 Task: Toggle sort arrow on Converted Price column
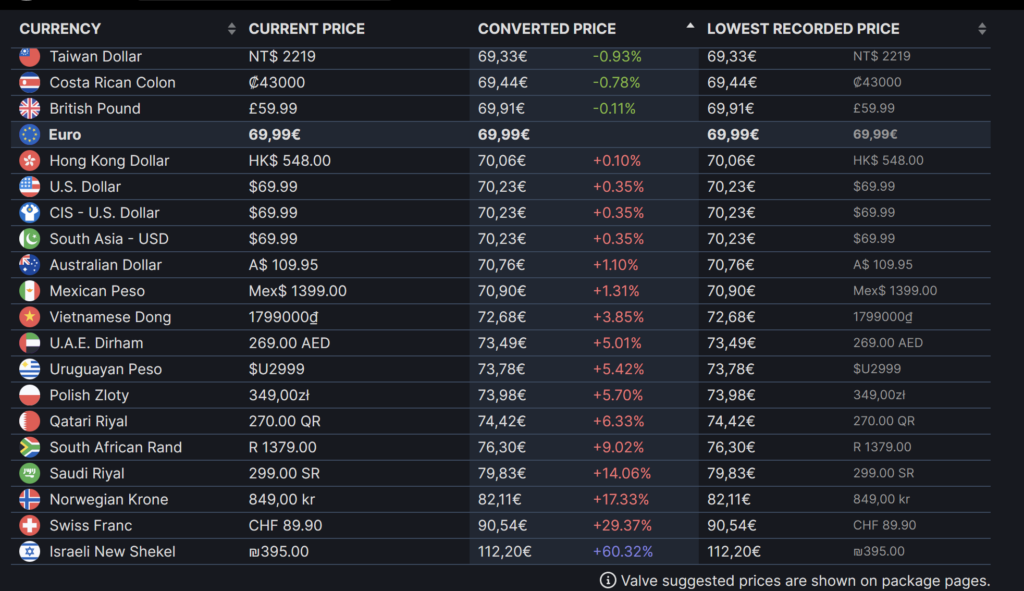(x=690, y=27)
